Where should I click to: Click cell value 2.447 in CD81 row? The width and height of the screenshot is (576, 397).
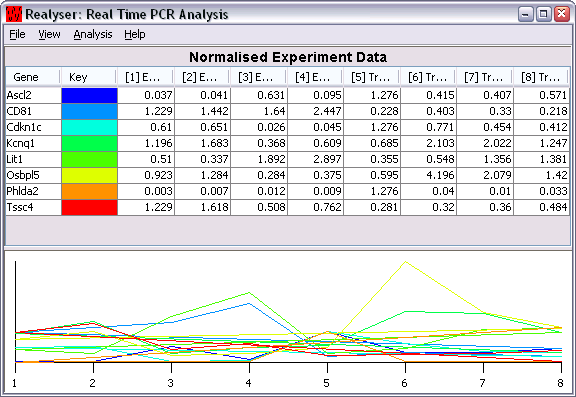316,111
